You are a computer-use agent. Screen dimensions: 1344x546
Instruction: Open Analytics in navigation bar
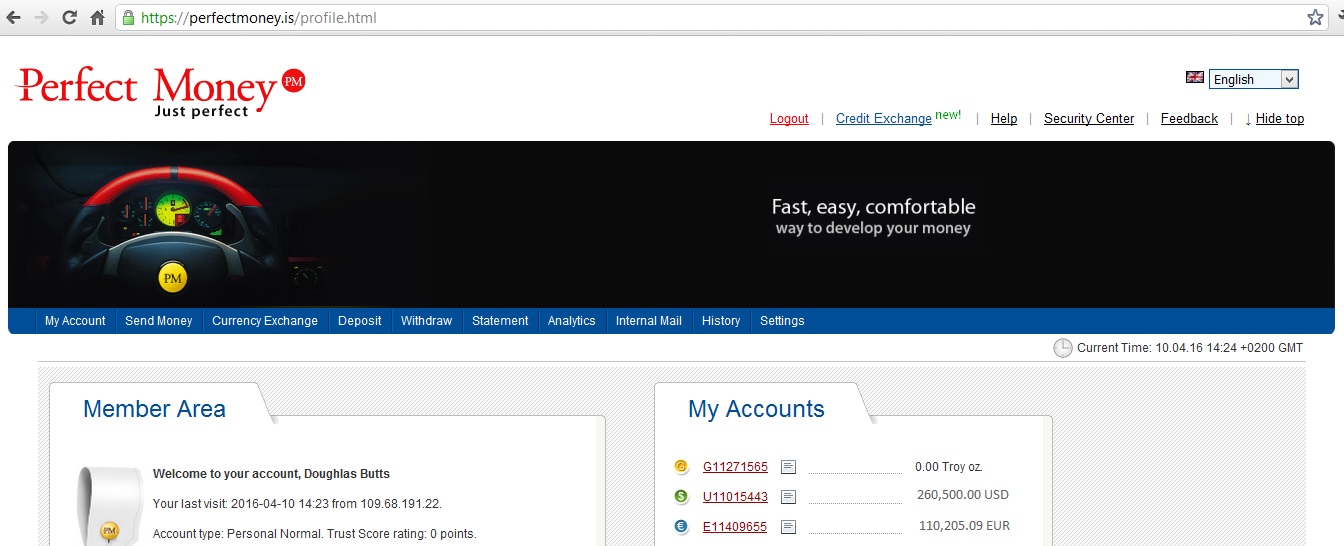571,321
